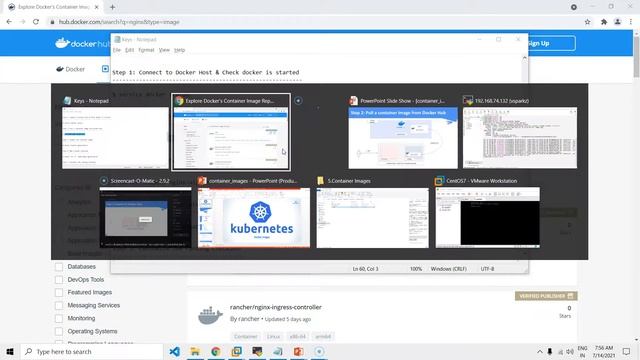The image size is (640, 360).
Task: Open File Explorer from taskbar
Action: (x=195, y=351)
